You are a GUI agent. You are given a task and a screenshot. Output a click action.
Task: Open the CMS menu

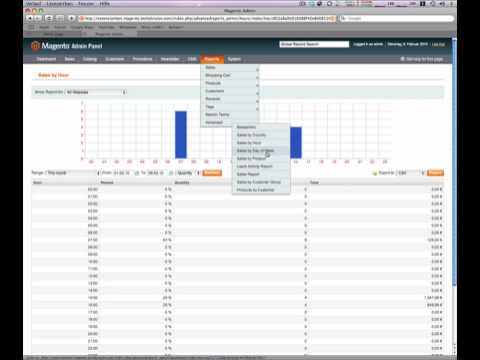point(192,59)
